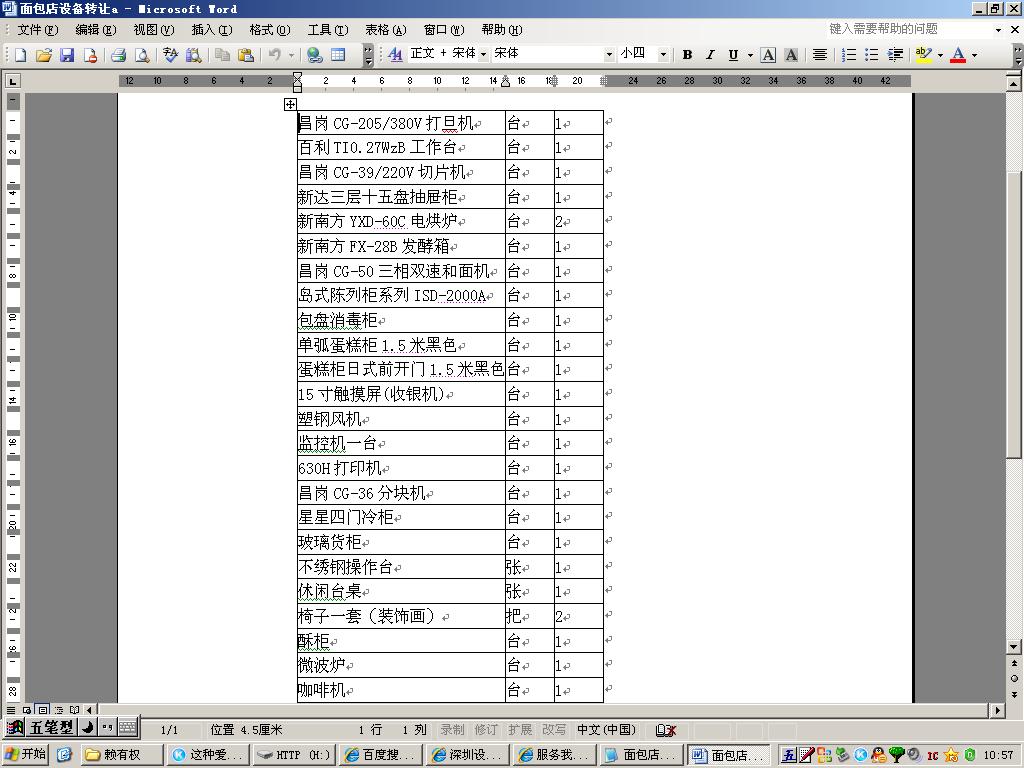Screen dimensions: 1024x768
Task: Apply character border A icon
Action: point(769,55)
